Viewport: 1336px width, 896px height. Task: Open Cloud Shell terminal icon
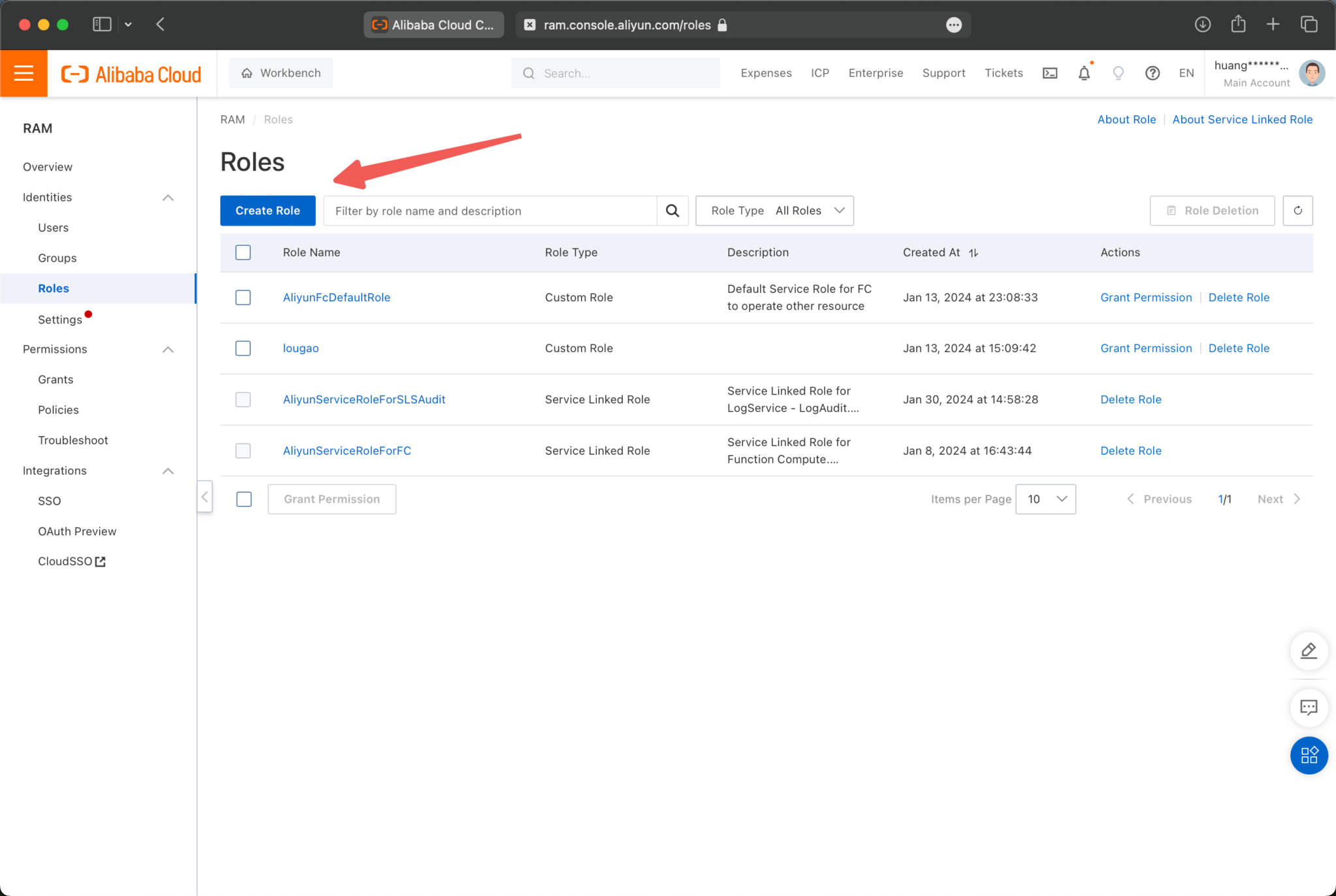point(1050,73)
